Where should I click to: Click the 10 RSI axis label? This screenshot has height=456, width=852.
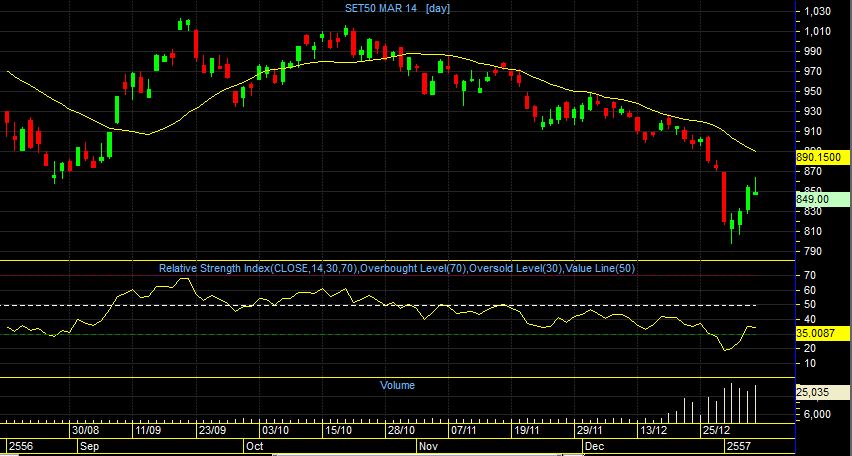(x=810, y=363)
